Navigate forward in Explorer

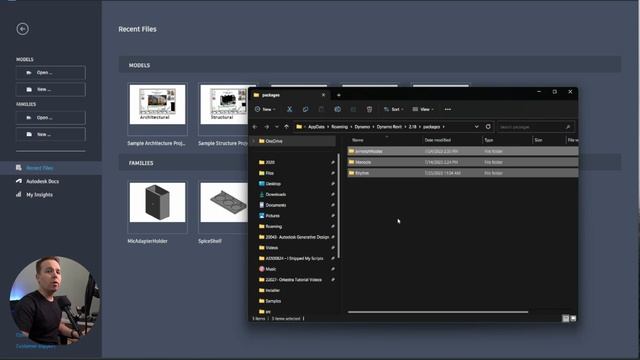coord(267,127)
